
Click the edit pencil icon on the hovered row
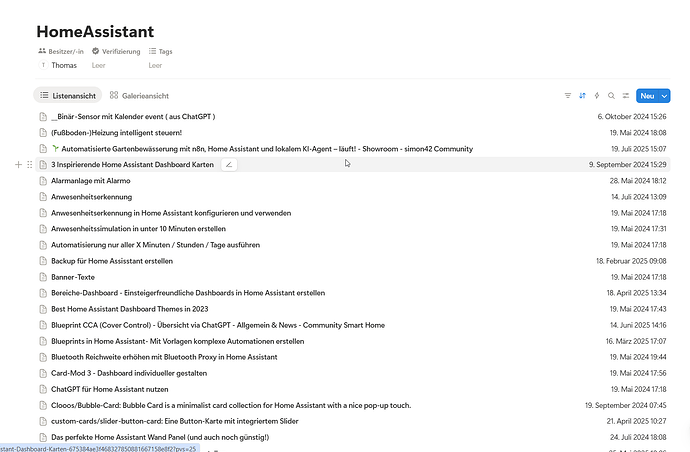pos(229,164)
